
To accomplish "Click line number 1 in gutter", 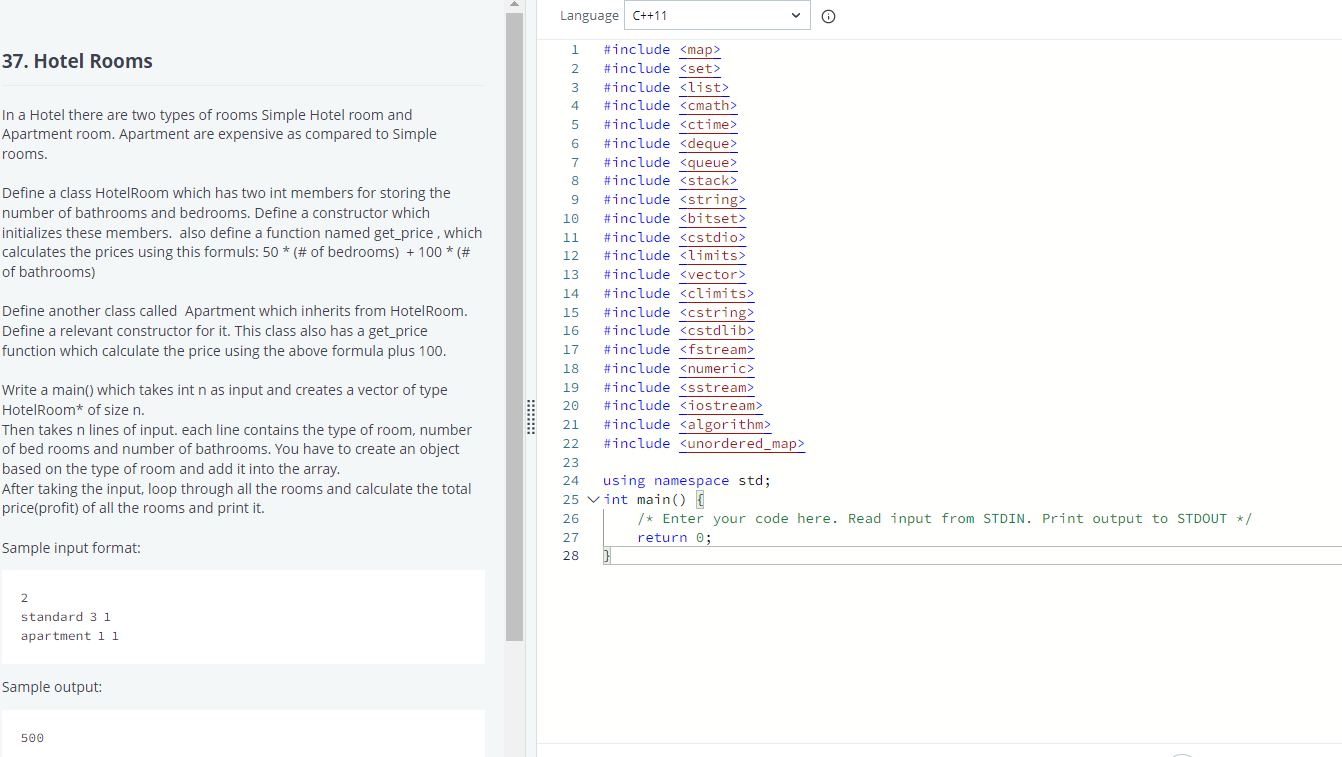I will (575, 50).
